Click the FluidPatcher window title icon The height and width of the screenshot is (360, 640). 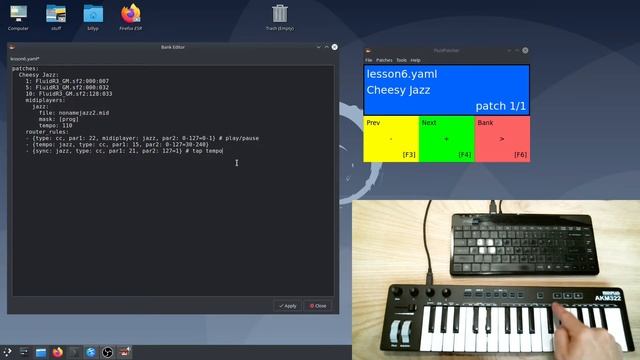(368, 51)
